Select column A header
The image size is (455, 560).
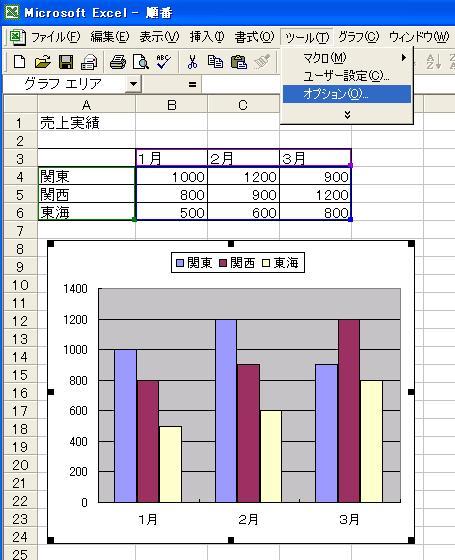(86, 105)
